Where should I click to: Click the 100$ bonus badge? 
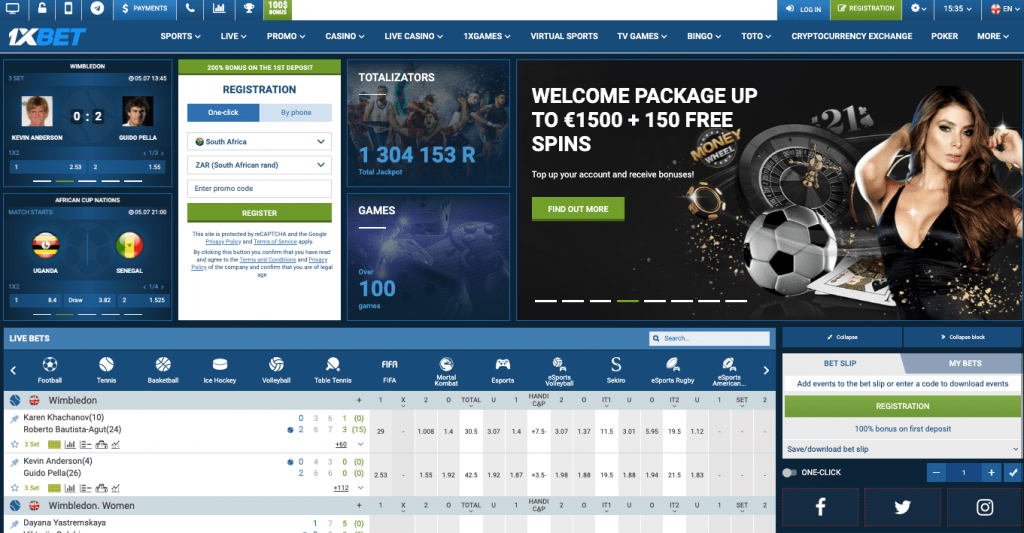278,8
